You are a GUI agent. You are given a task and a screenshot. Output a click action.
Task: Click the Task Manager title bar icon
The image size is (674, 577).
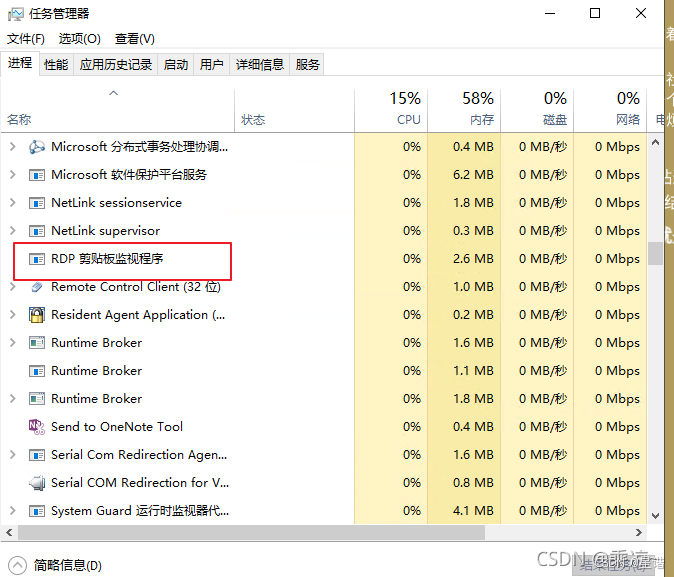[15, 14]
